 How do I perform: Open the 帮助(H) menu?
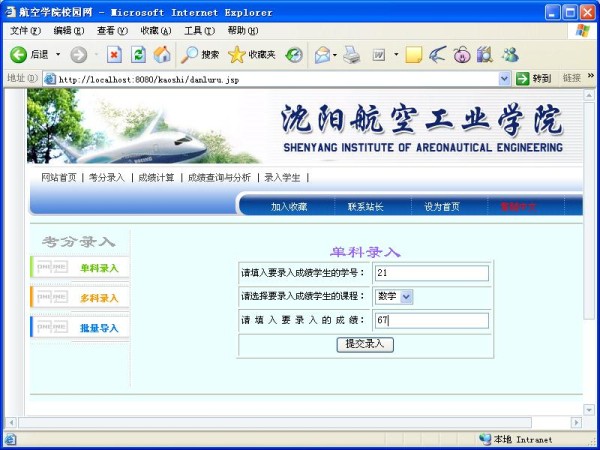(x=243, y=31)
